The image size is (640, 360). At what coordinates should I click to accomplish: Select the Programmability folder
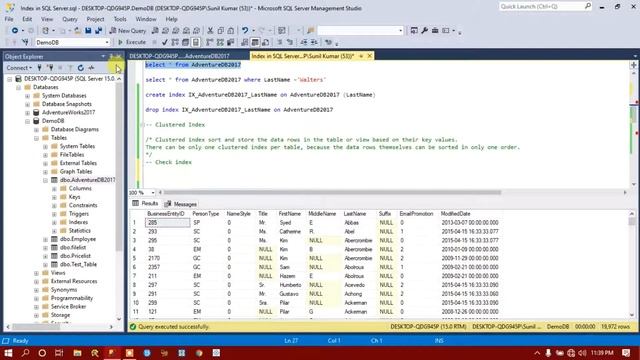click(x=71, y=298)
